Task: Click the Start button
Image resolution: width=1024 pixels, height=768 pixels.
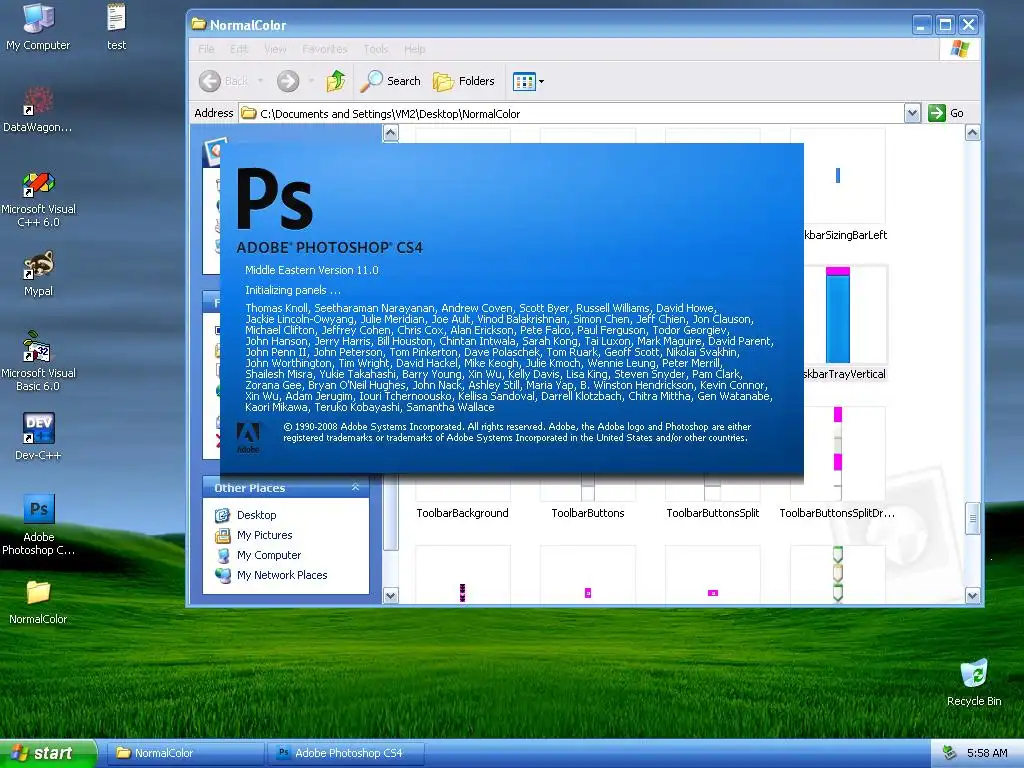Action: [x=48, y=753]
